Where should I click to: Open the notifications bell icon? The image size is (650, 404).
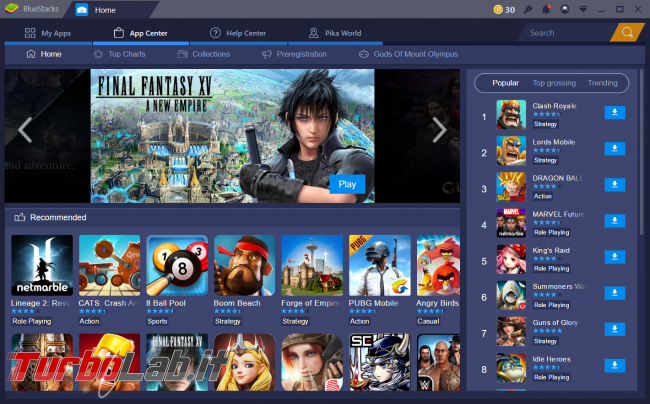click(x=546, y=9)
